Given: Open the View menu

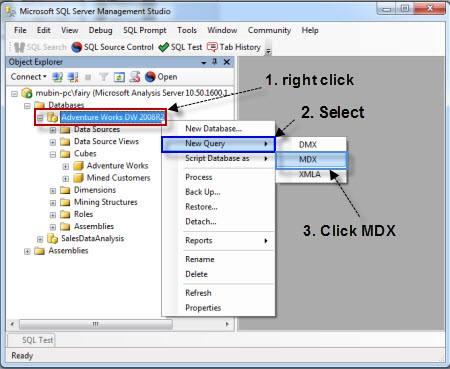Looking at the screenshot, I should (x=69, y=30).
